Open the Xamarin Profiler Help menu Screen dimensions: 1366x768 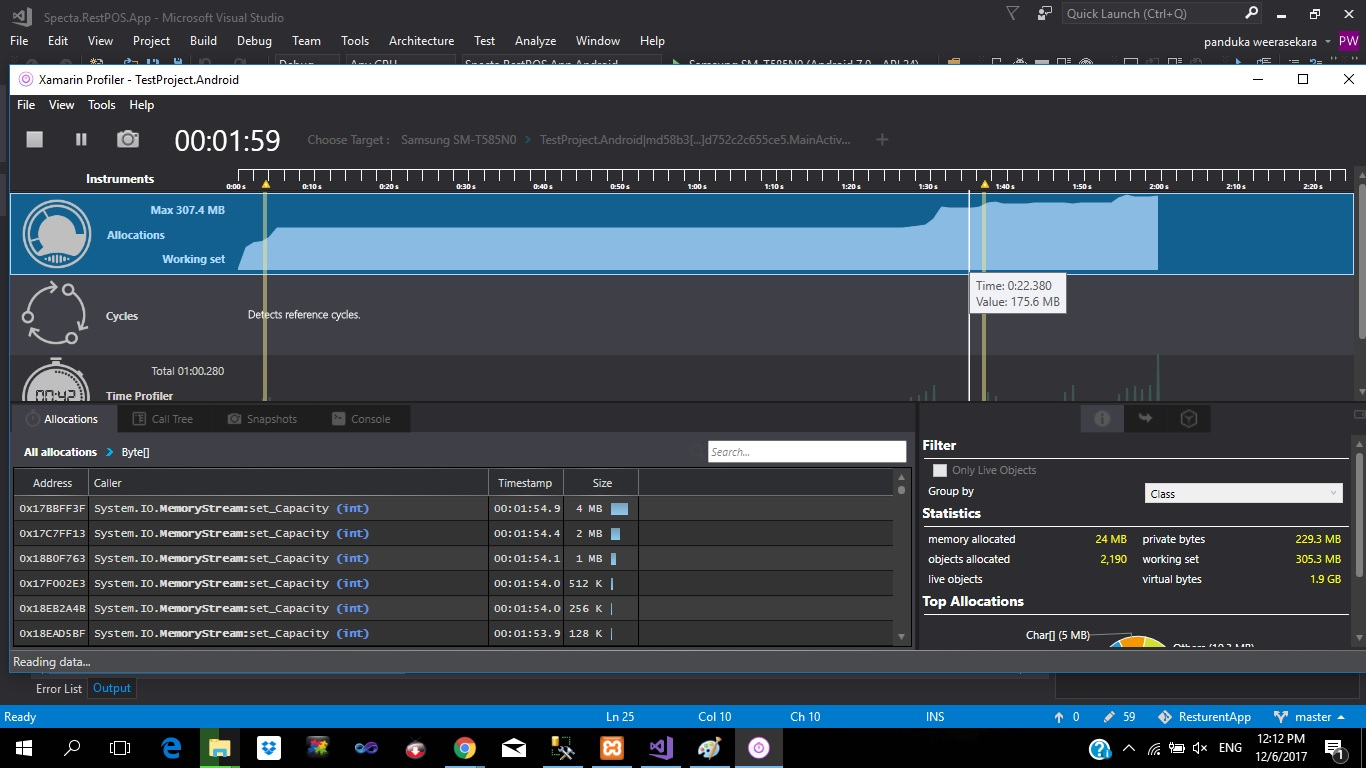[x=142, y=105]
